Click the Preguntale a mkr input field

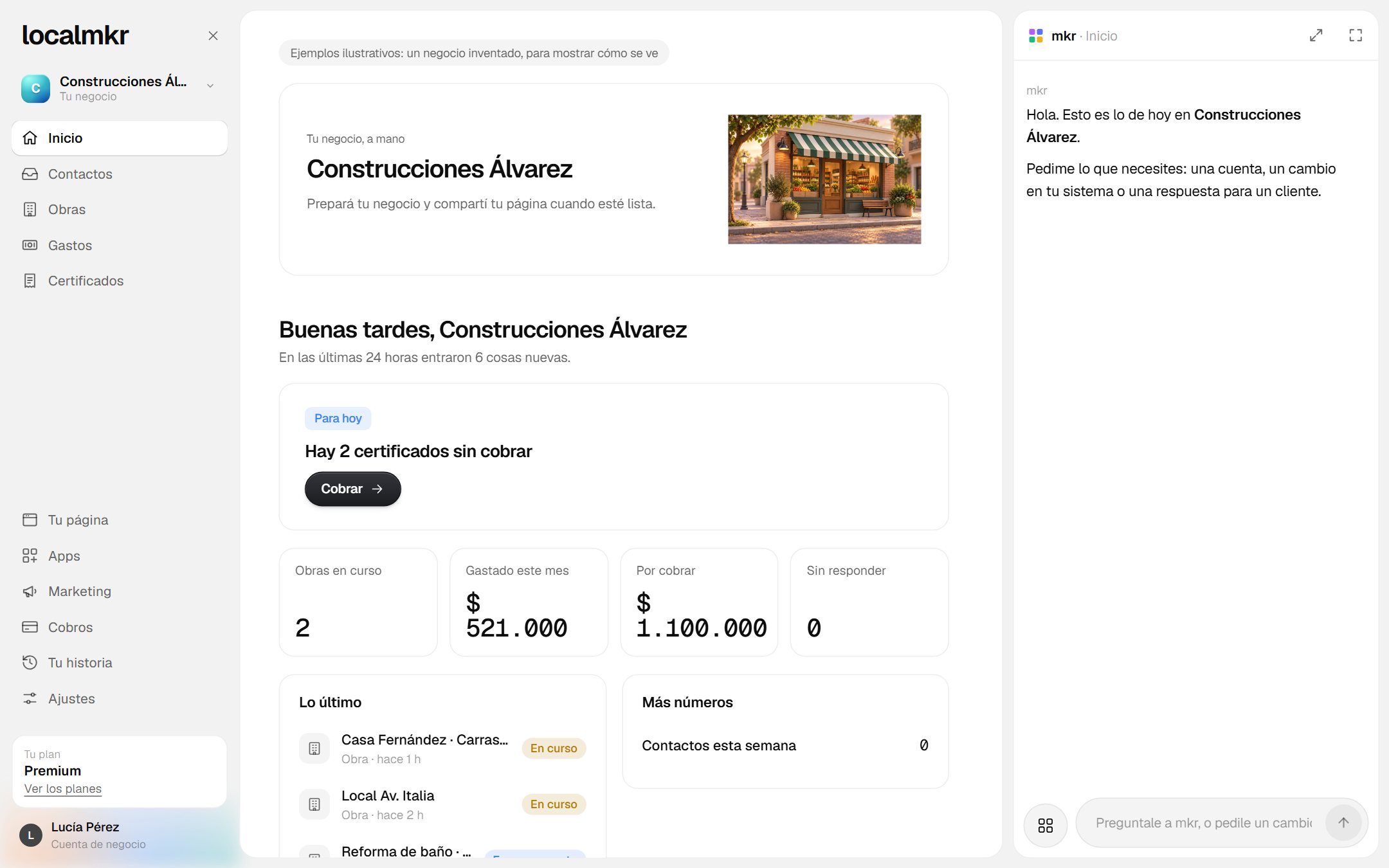[1203, 823]
